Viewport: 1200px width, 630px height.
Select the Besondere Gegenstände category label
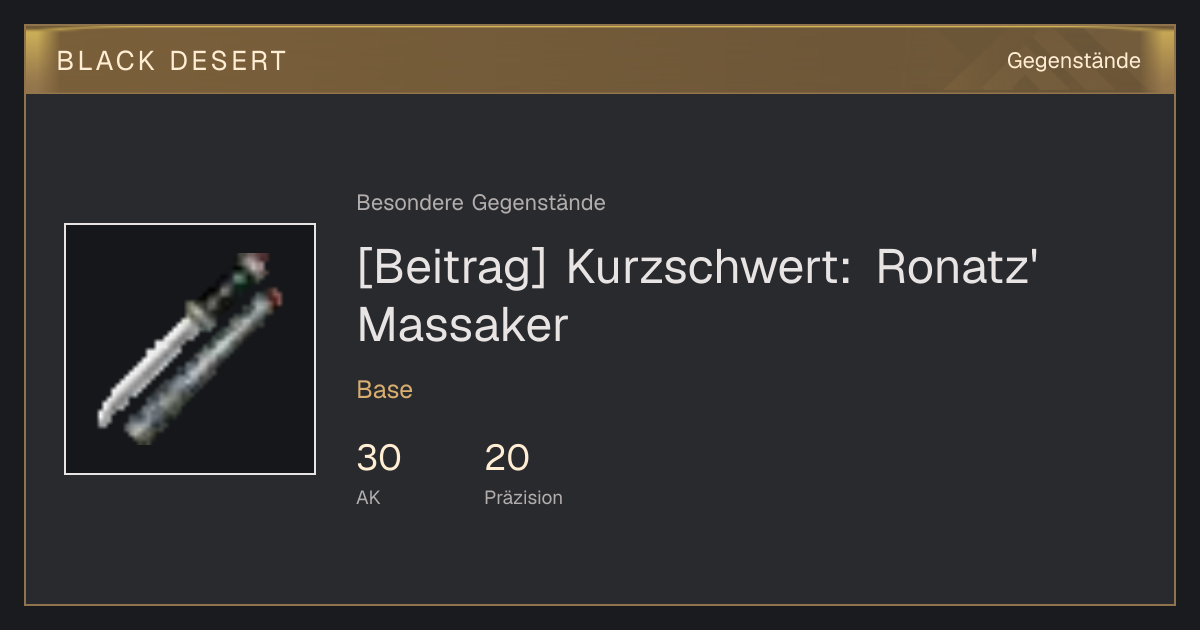481,203
